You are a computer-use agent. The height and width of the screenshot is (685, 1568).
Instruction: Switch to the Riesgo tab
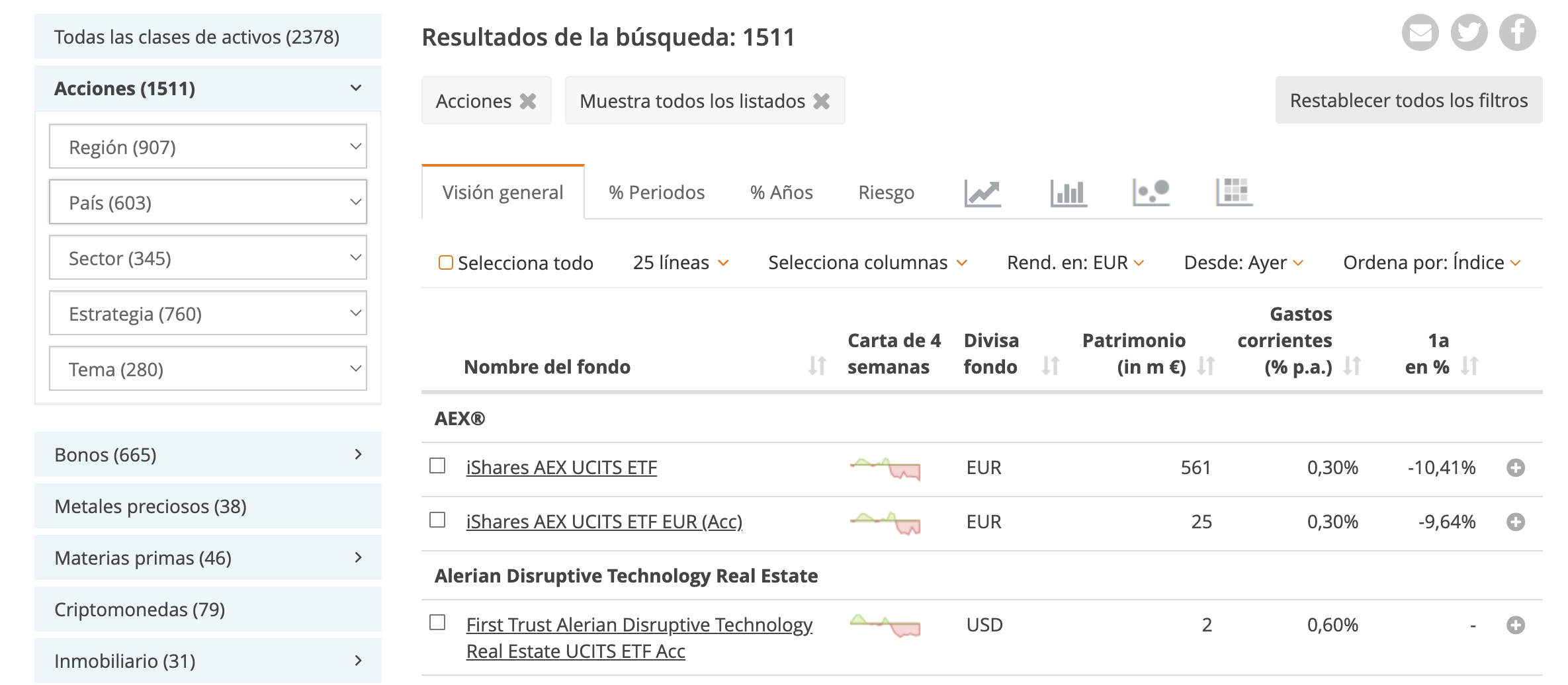pyautogui.click(x=886, y=192)
